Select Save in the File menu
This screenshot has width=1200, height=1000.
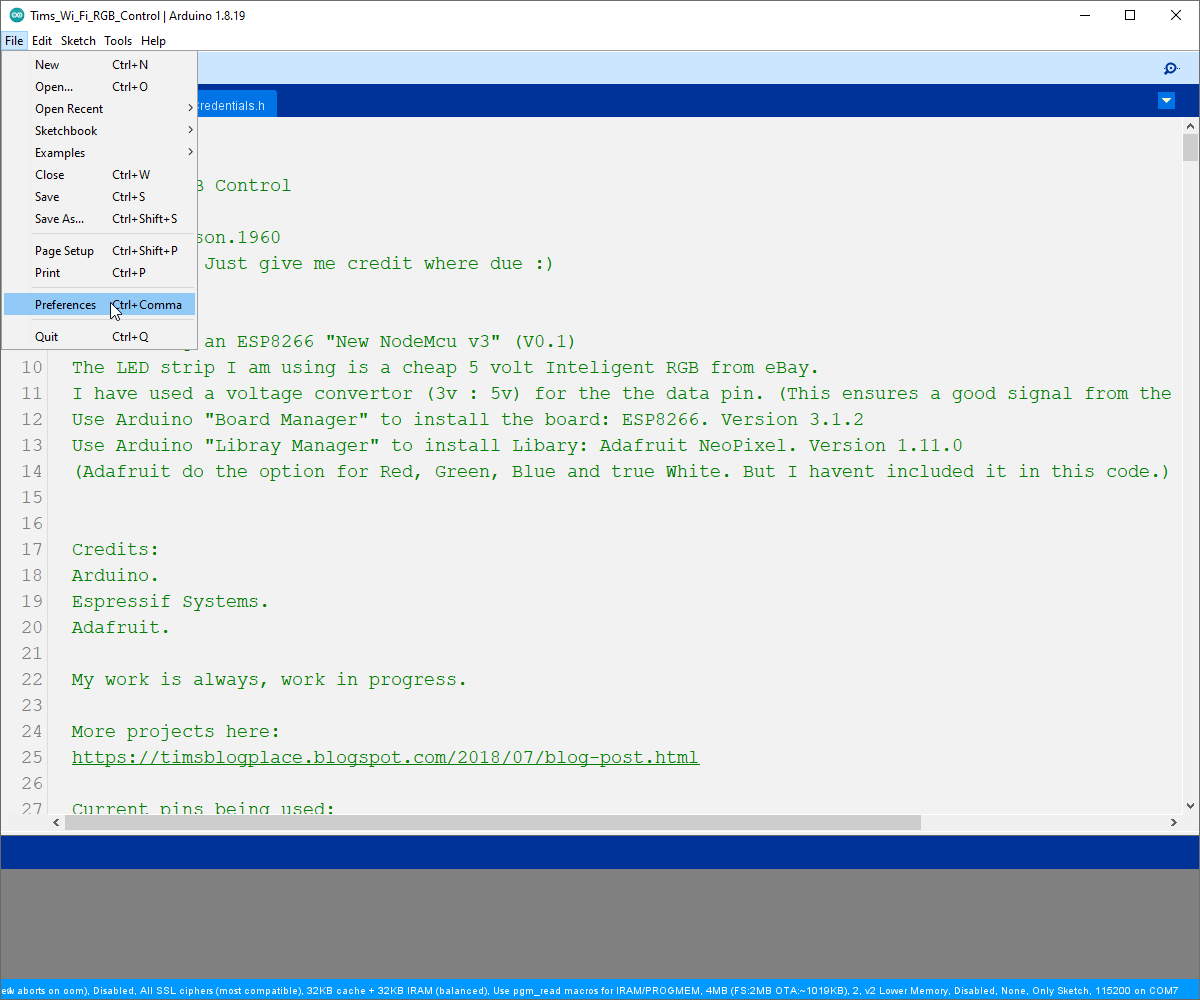click(99, 197)
